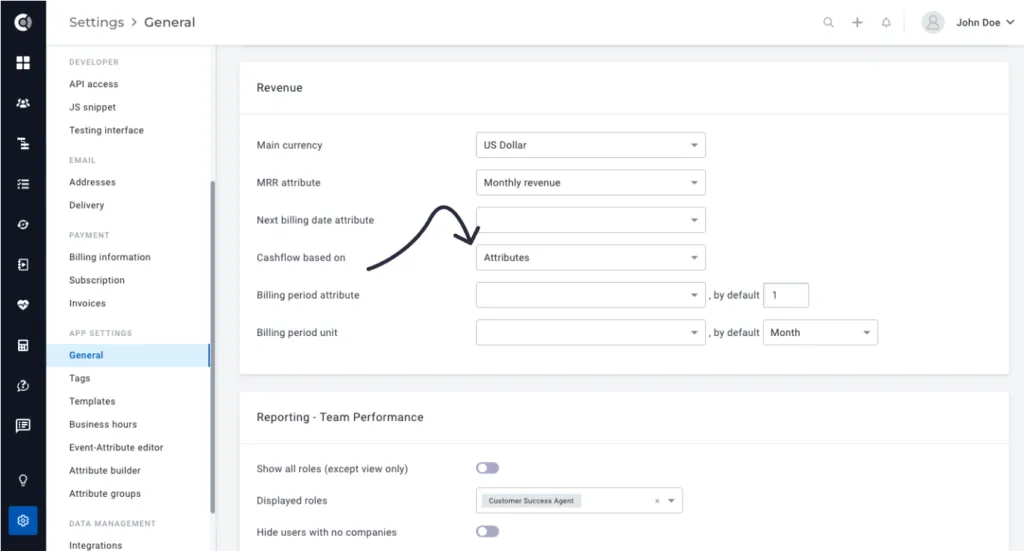Click the plus add icon in header
1024x551 pixels.
tap(857, 22)
